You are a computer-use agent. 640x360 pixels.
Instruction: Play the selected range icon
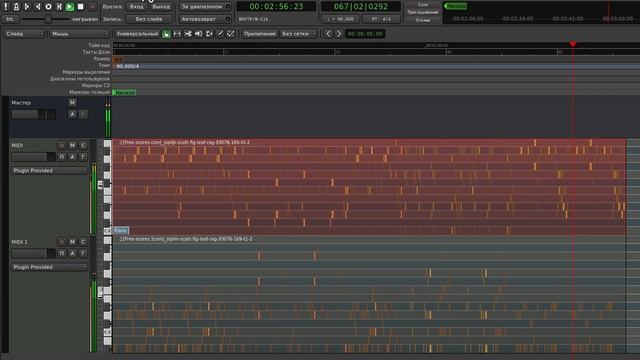tap(59, 7)
